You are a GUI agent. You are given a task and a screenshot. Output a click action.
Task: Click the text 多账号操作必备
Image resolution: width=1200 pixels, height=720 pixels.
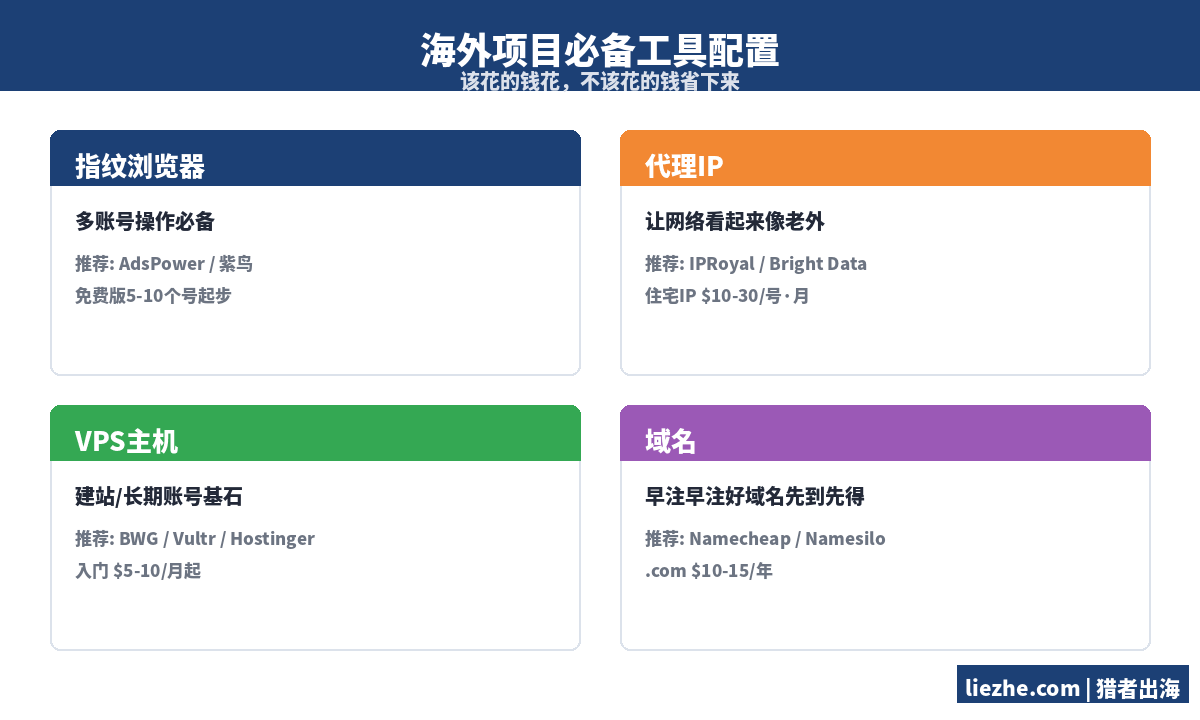pos(145,221)
